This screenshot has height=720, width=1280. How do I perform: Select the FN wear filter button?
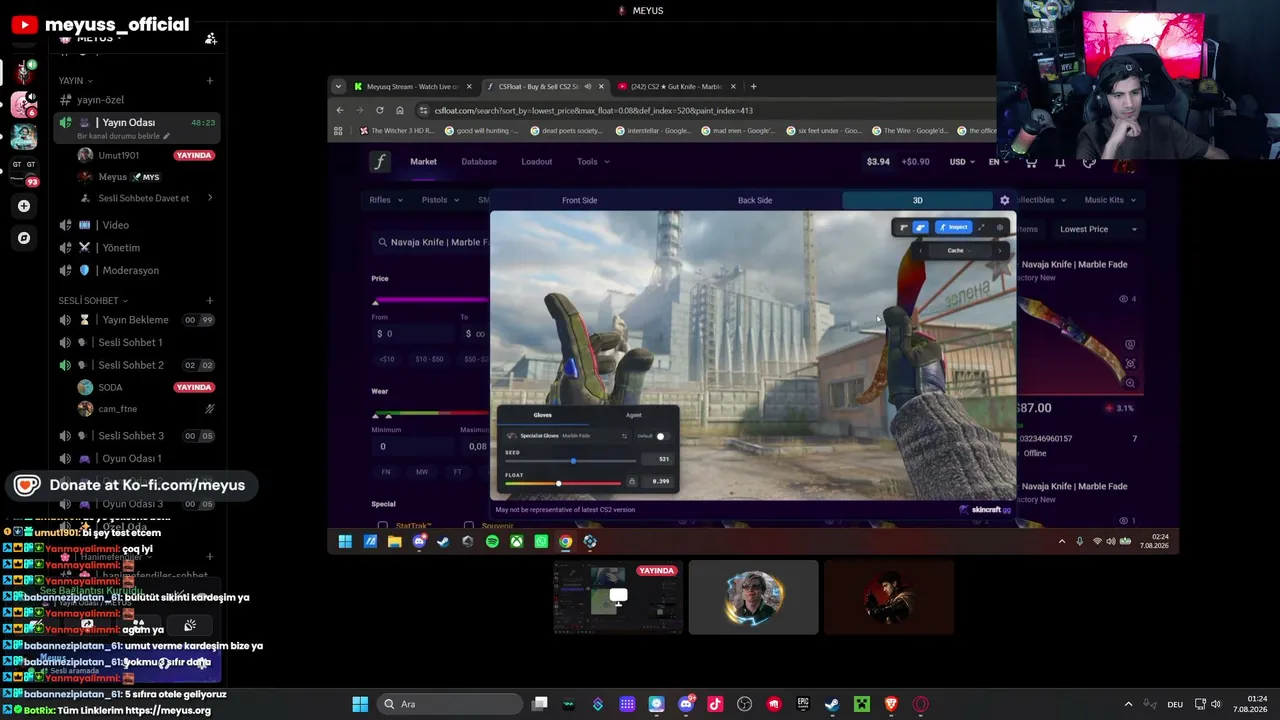pos(386,472)
